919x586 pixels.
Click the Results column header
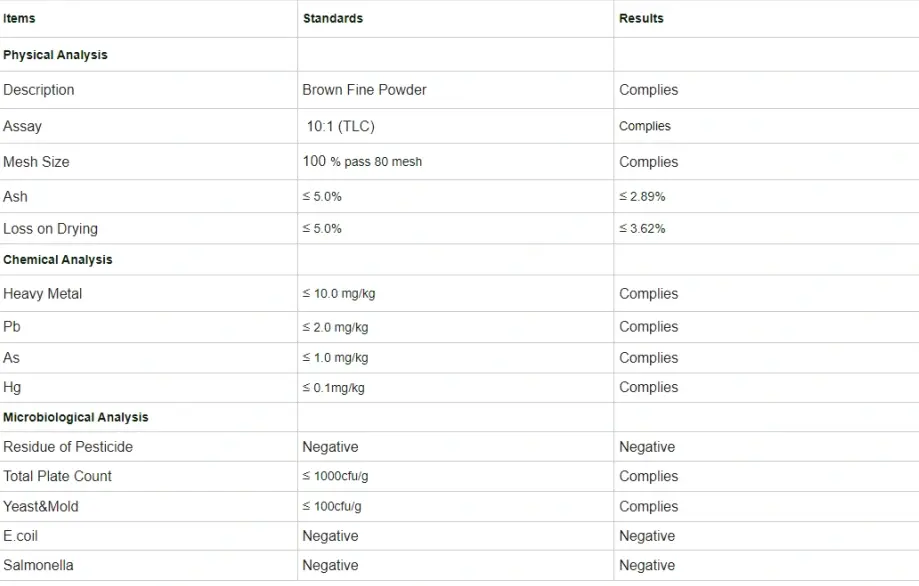pyautogui.click(x=641, y=18)
